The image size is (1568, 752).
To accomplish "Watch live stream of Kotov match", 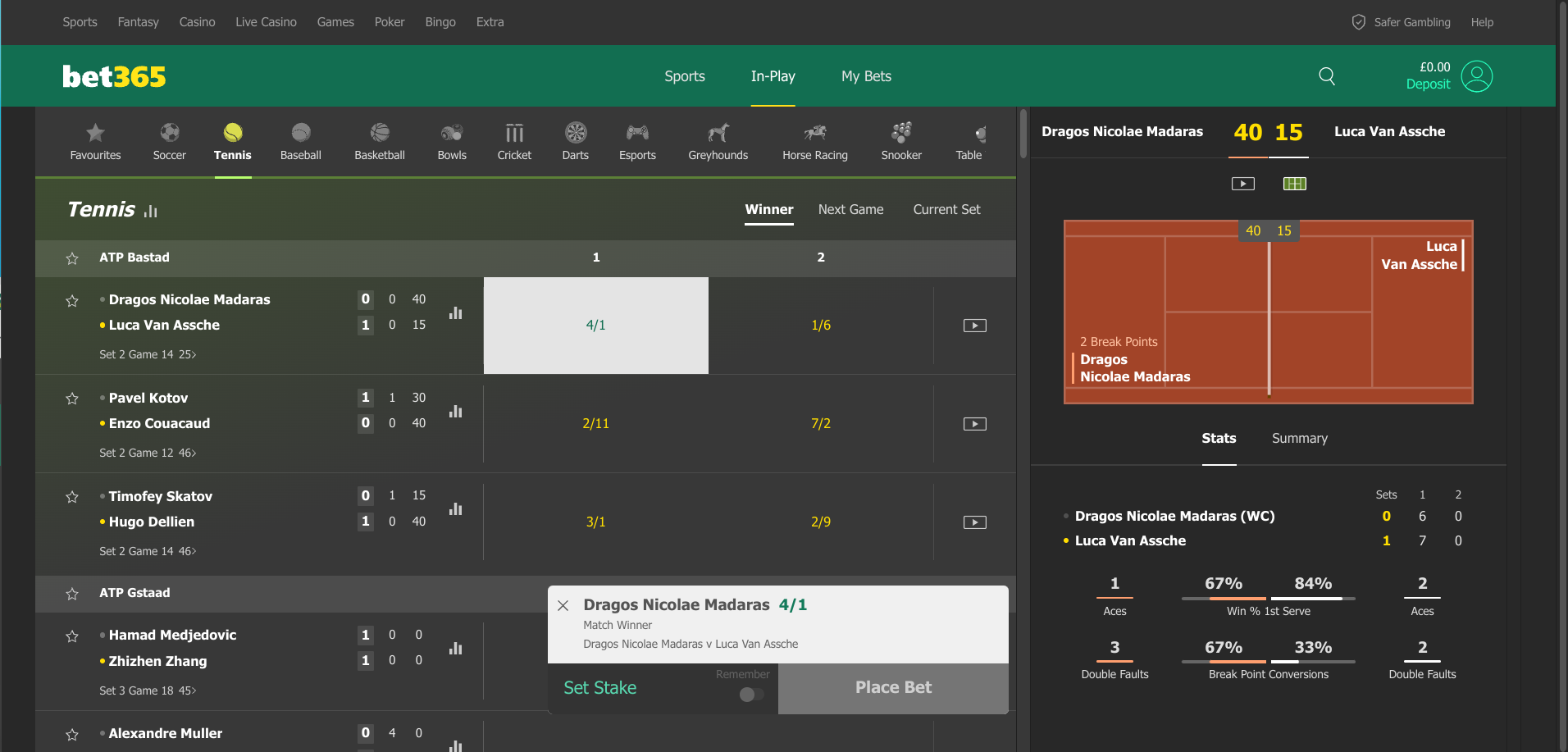I will (x=974, y=424).
